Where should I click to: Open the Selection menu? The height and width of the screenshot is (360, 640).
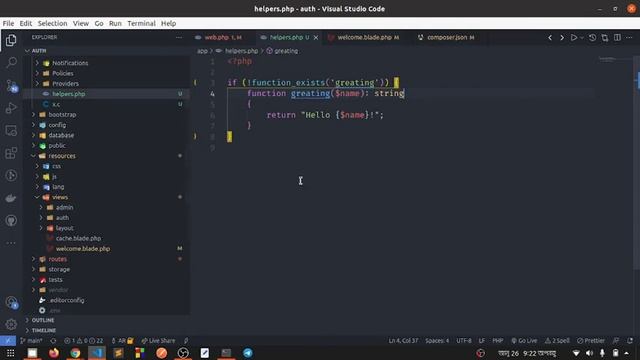pyautogui.click(x=52, y=23)
